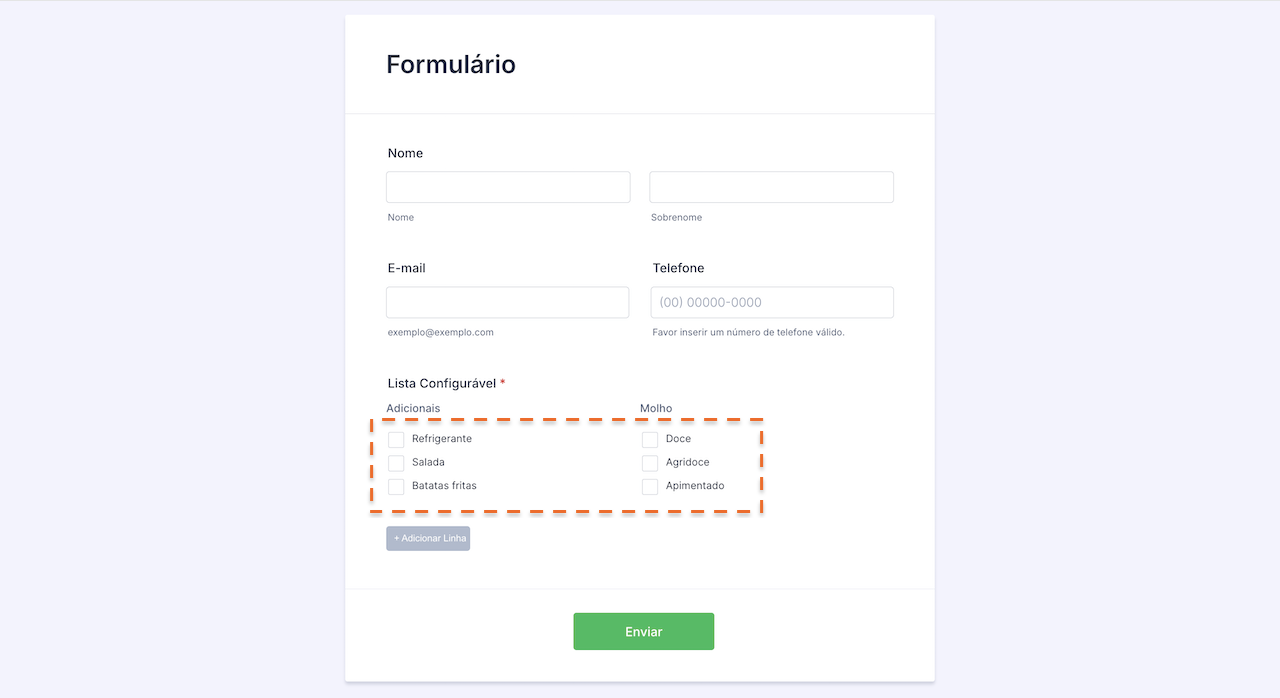Image resolution: width=1280 pixels, height=698 pixels.
Task: Focus the Telefone number field
Action: click(x=771, y=303)
